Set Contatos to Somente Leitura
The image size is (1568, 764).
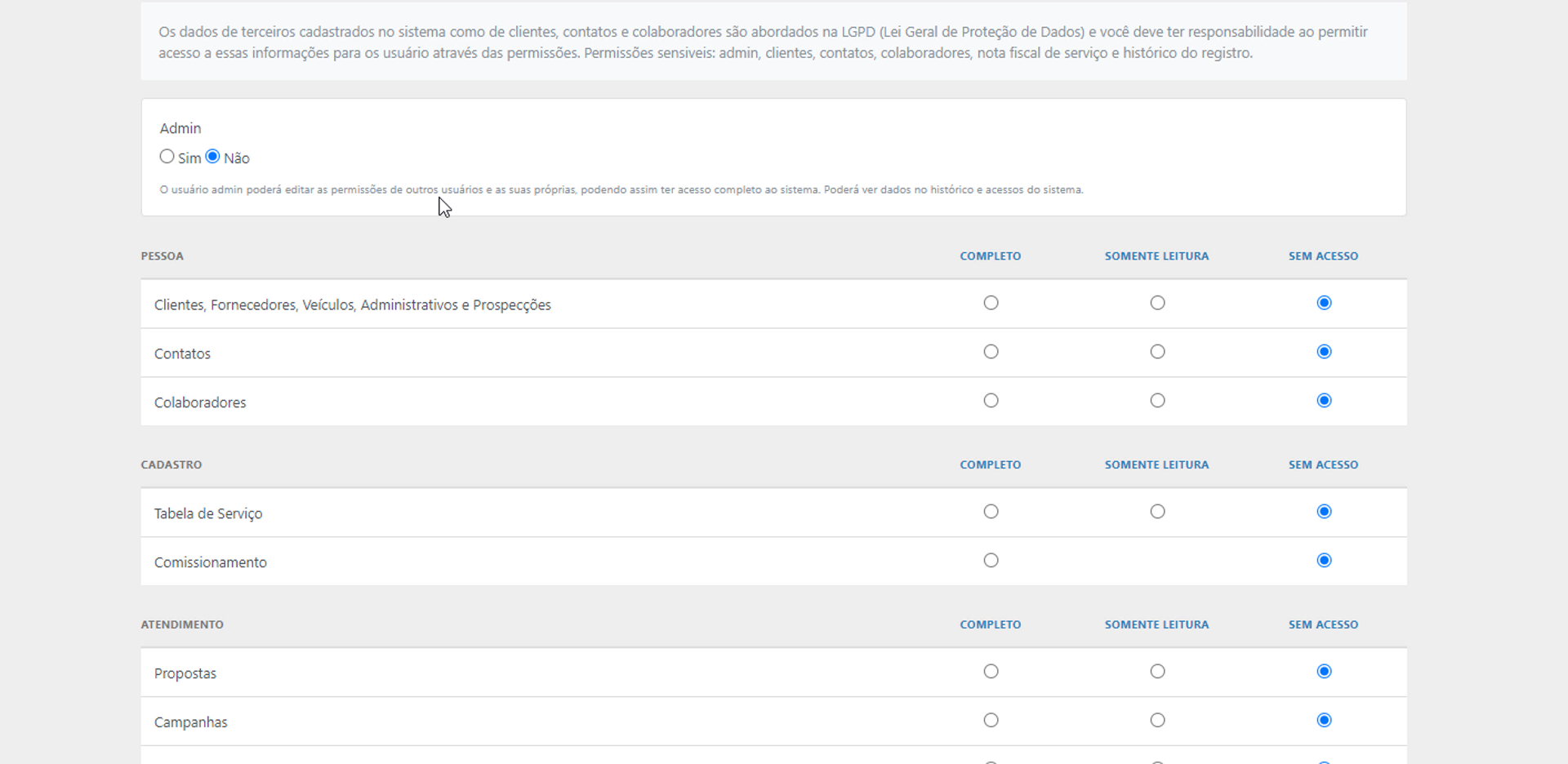coord(1157,353)
